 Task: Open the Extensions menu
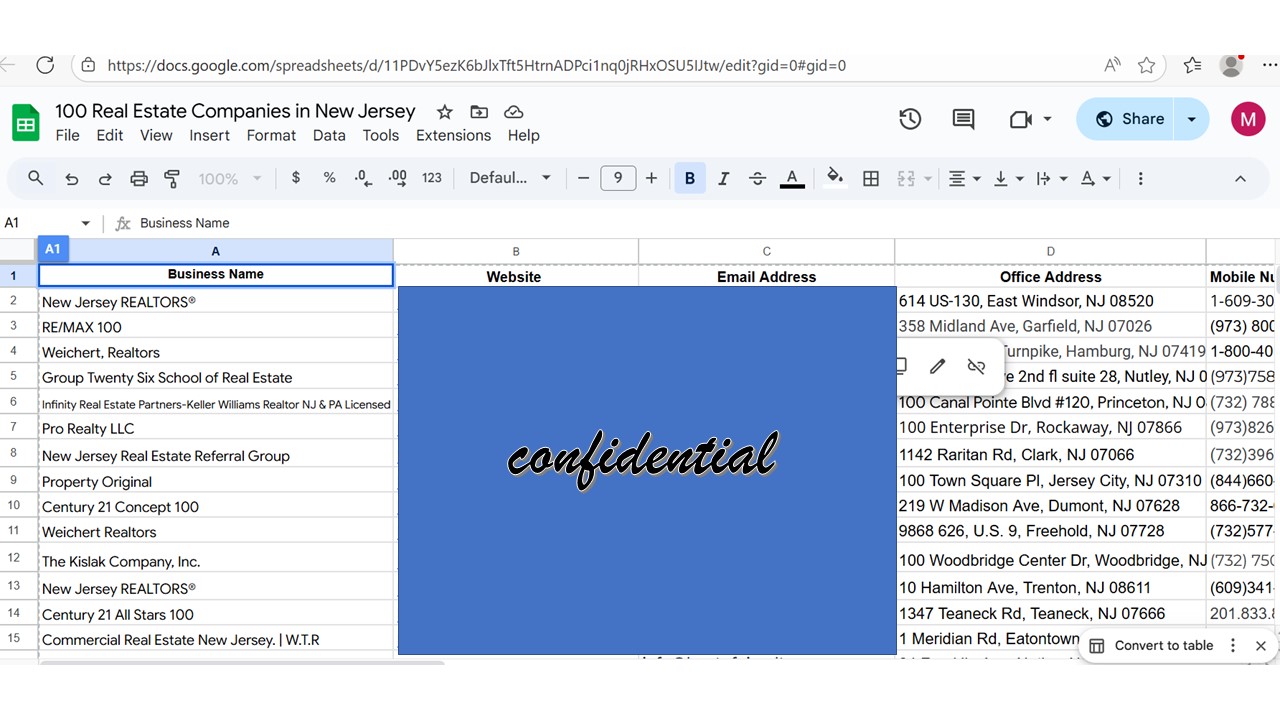coord(453,135)
